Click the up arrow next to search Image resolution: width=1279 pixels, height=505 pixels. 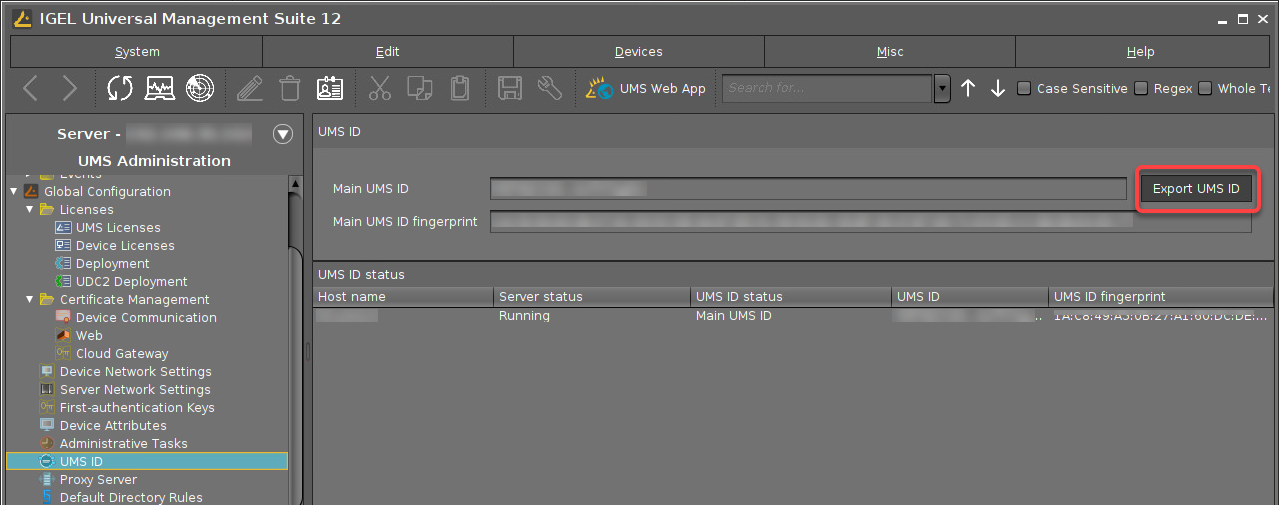968,88
